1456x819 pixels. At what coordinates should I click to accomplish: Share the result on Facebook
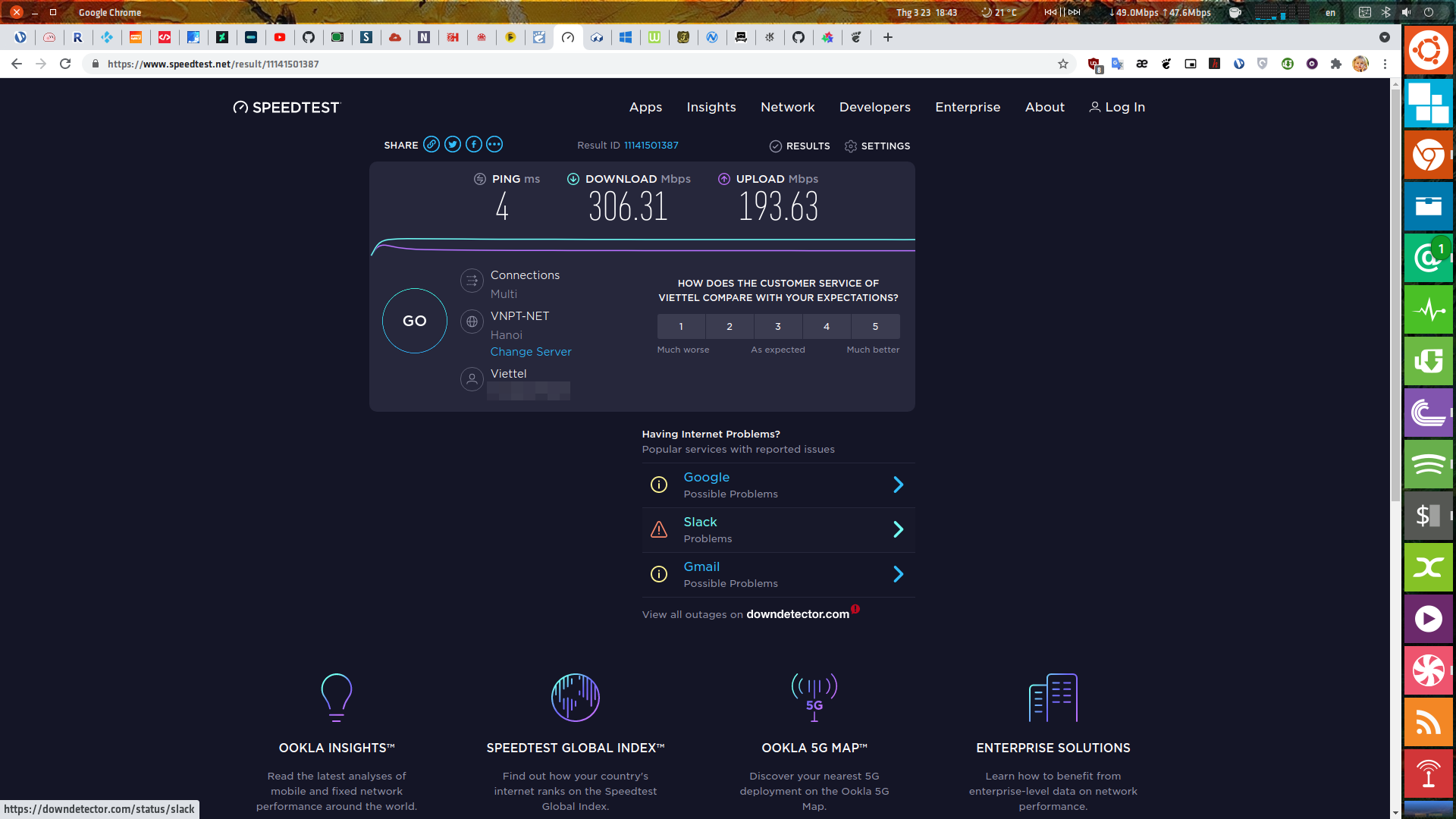point(474,145)
